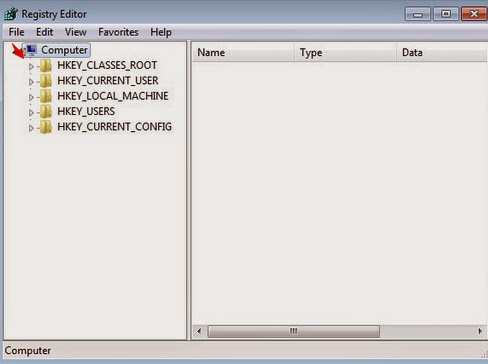Click the HKEY_LOCAL_MACHINE folder icon
Image resolution: width=488 pixels, height=364 pixels.
click(x=46, y=96)
